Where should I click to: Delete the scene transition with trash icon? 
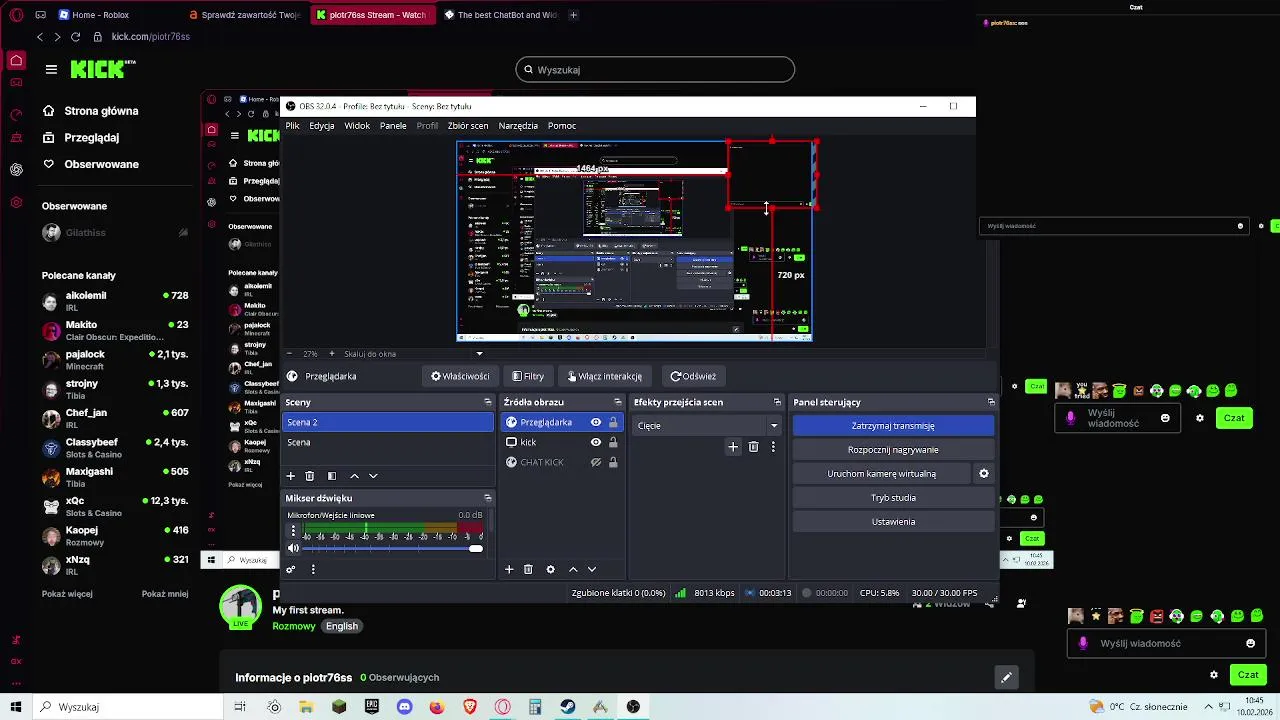tap(753, 447)
